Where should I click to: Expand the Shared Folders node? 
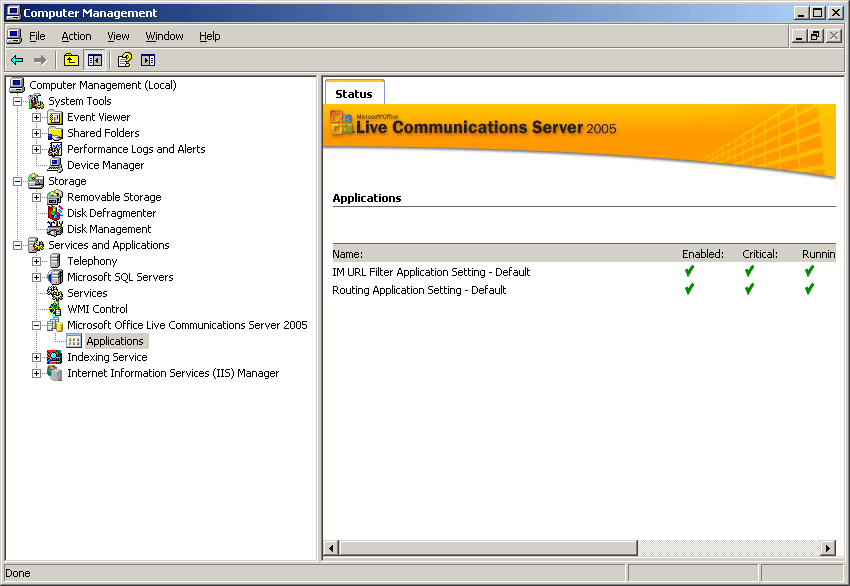coord(36,133)
